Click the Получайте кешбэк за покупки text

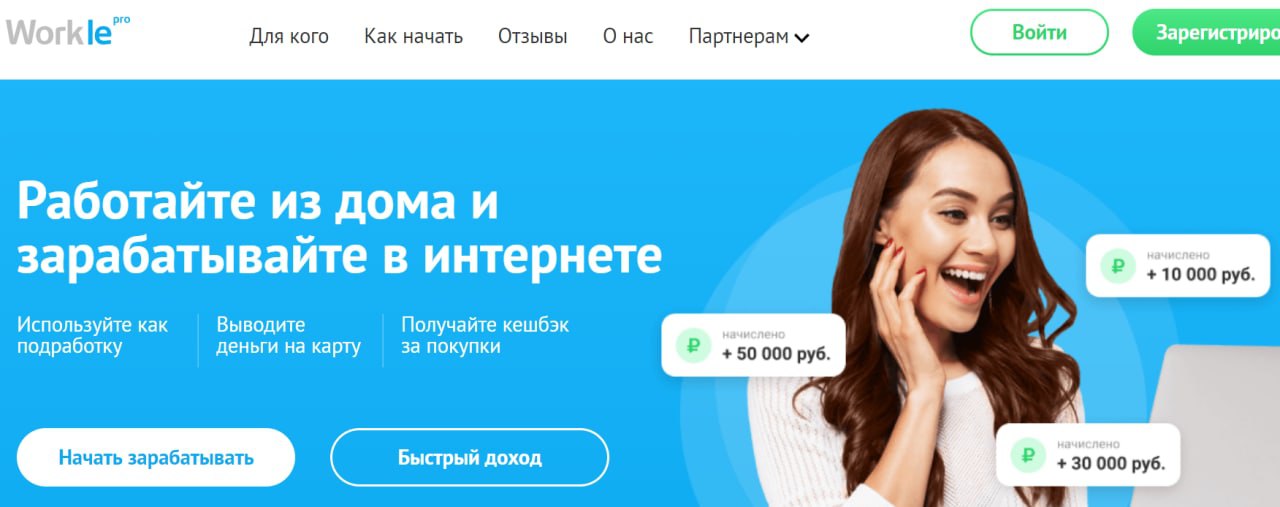point(485,336)
